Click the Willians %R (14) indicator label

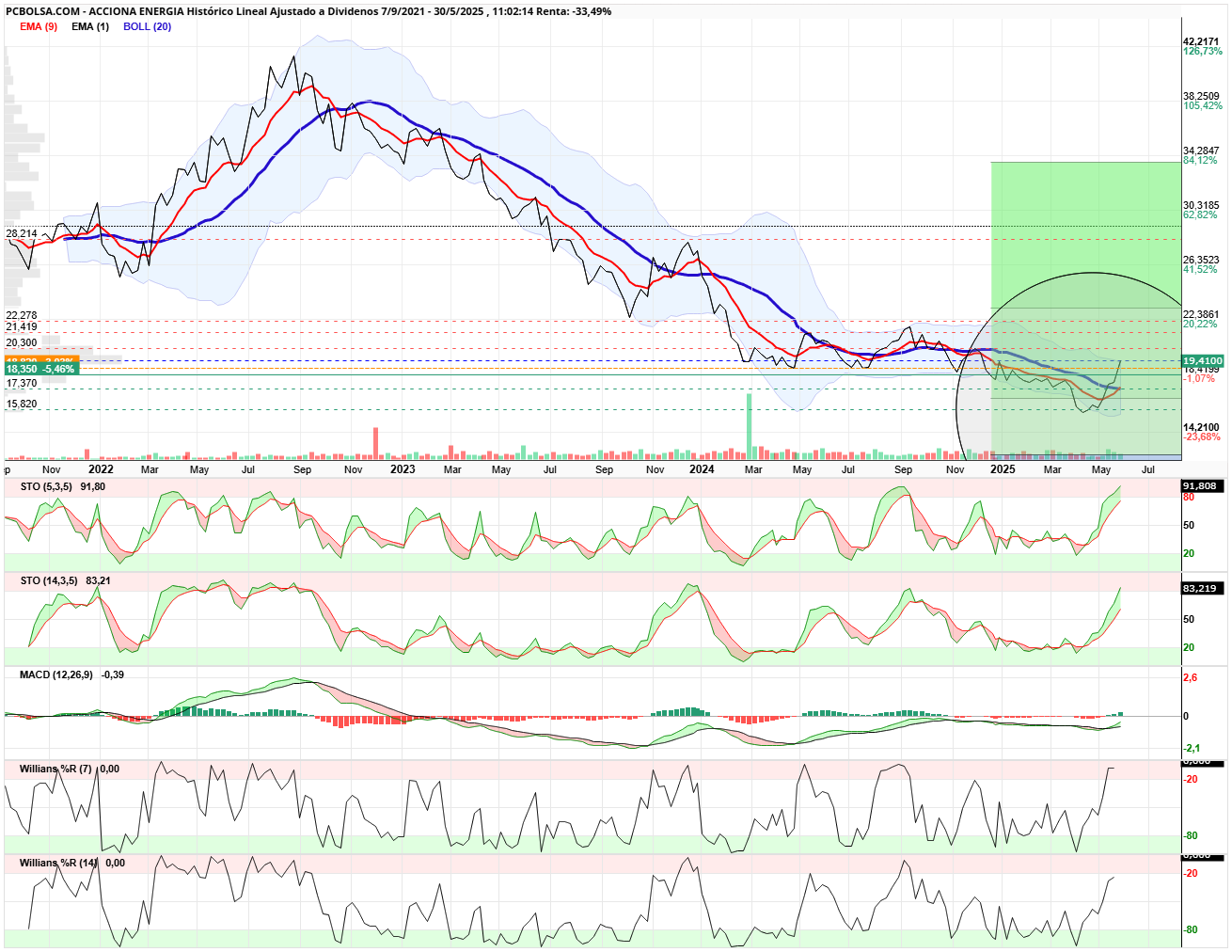point(58,863)
